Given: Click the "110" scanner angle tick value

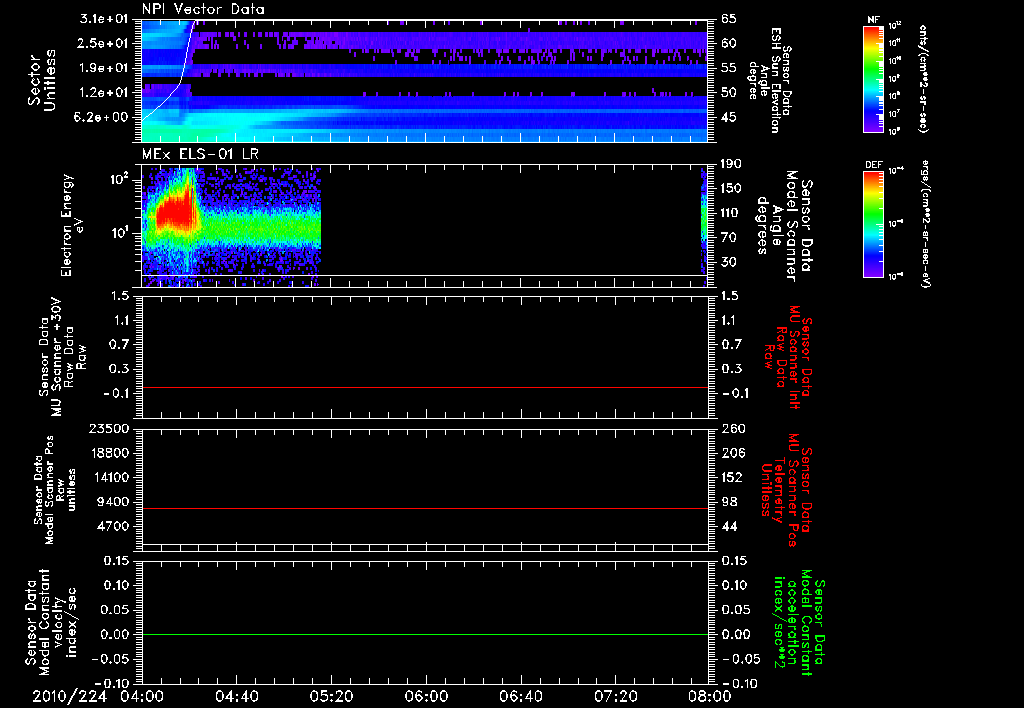Looking at the screenshot, I should point(731,213).
